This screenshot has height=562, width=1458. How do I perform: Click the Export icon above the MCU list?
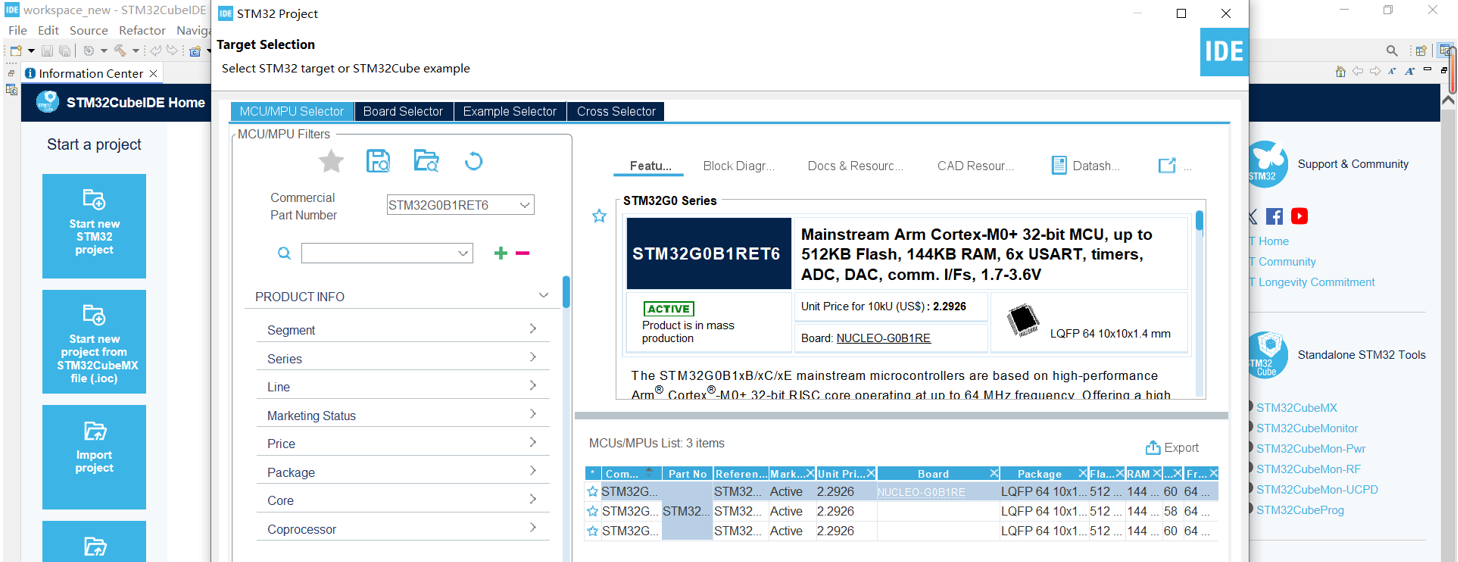(1153, 448)
